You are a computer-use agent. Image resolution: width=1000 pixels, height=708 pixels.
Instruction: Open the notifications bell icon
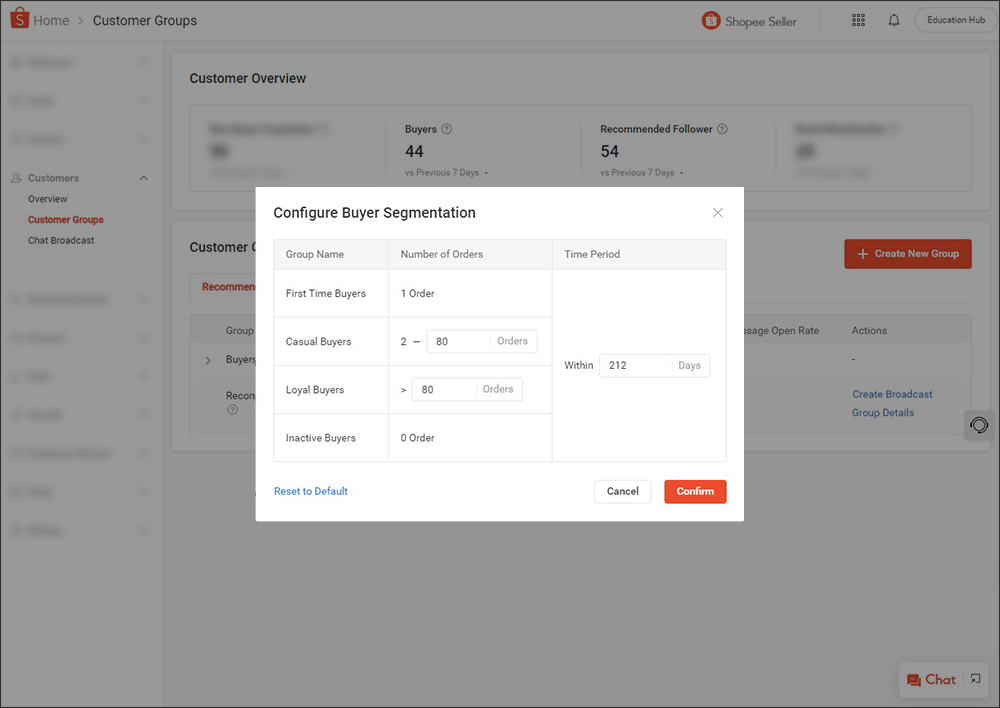(x=894, y=20)
